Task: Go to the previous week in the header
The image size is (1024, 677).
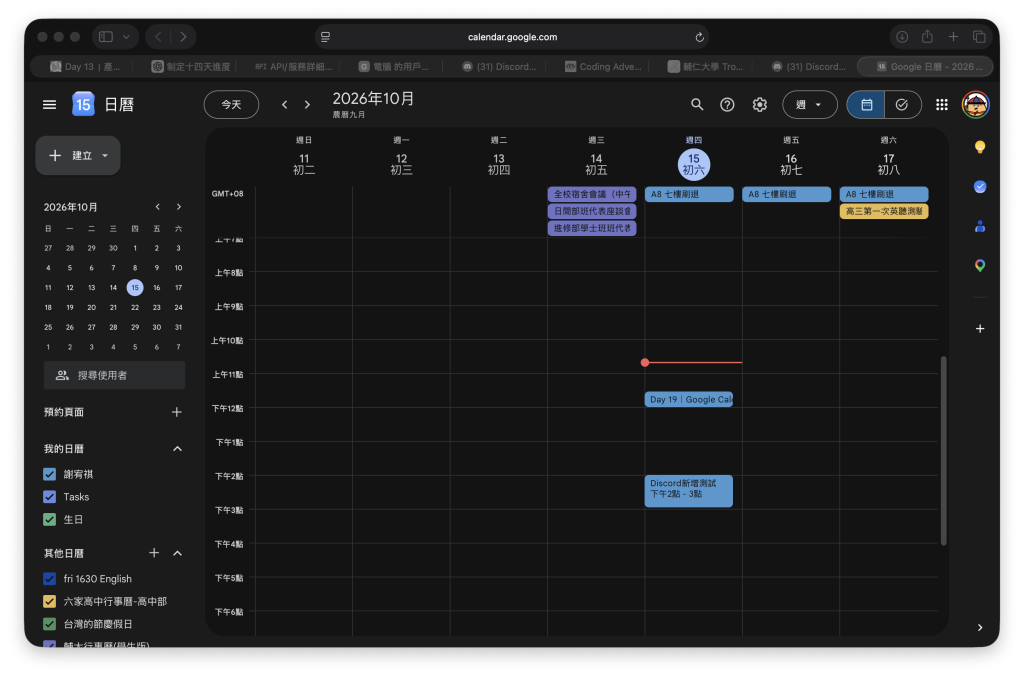Action: [x=285, y=104]
